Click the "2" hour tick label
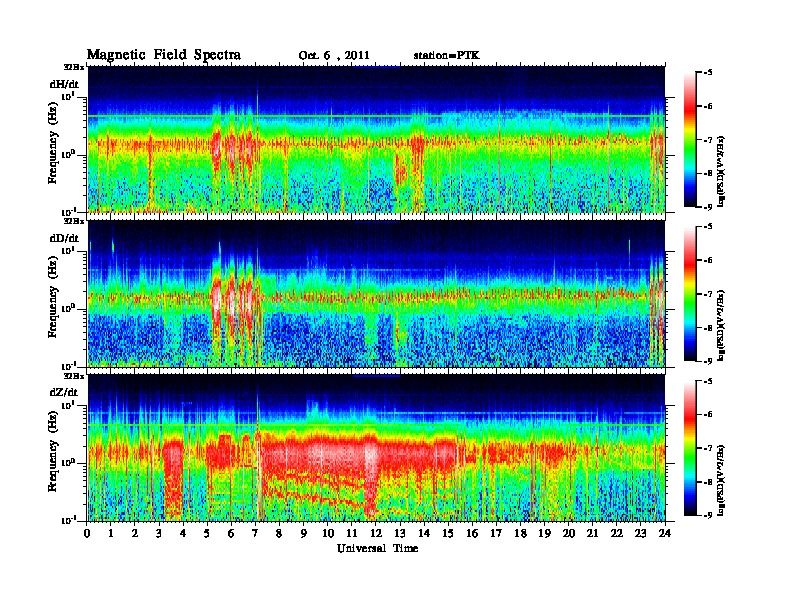The height and width of the screenshot is (612, 792). click(135, 534)
